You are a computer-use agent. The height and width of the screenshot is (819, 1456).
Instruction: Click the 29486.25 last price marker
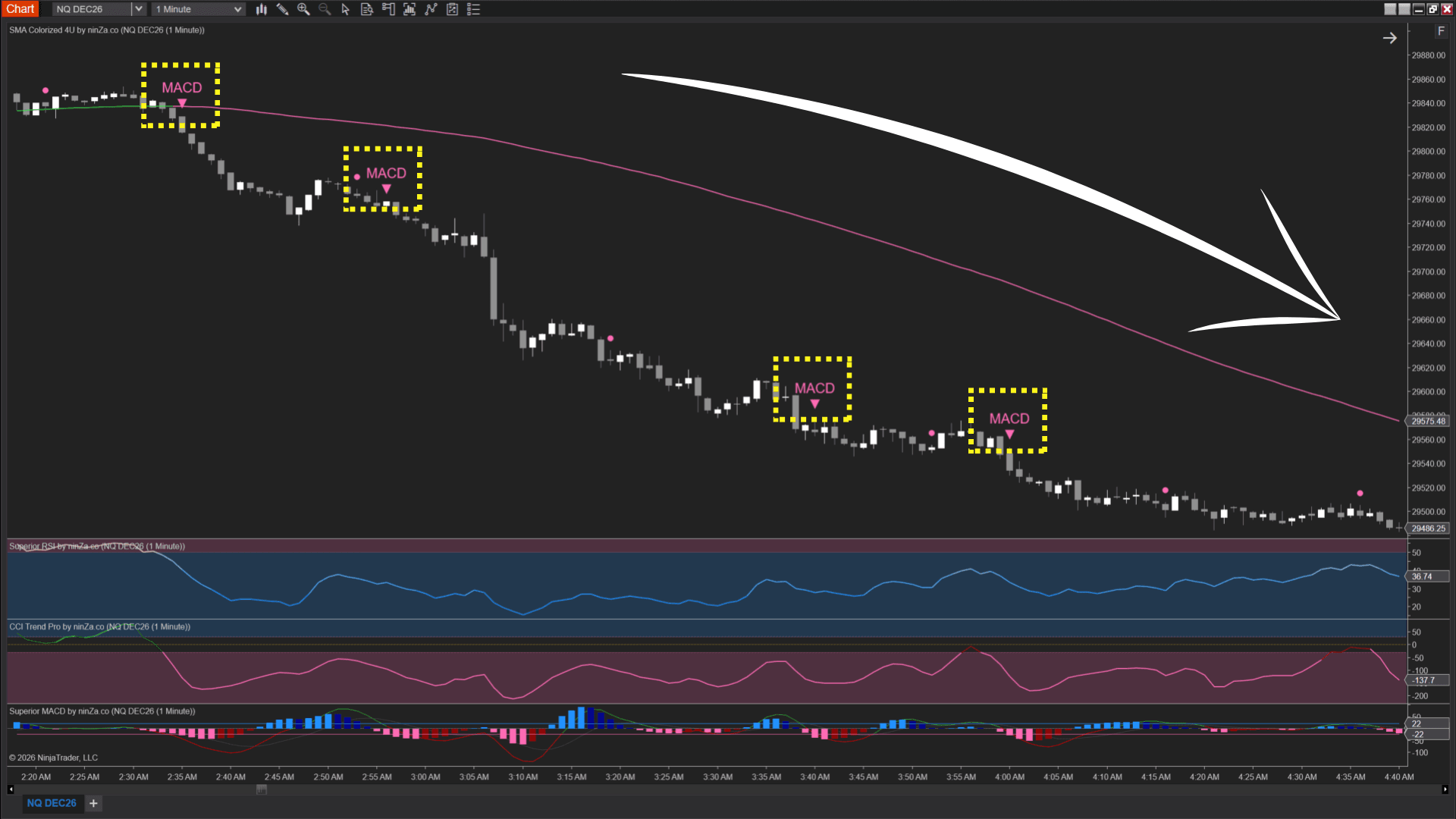(x=1428, y=529)
